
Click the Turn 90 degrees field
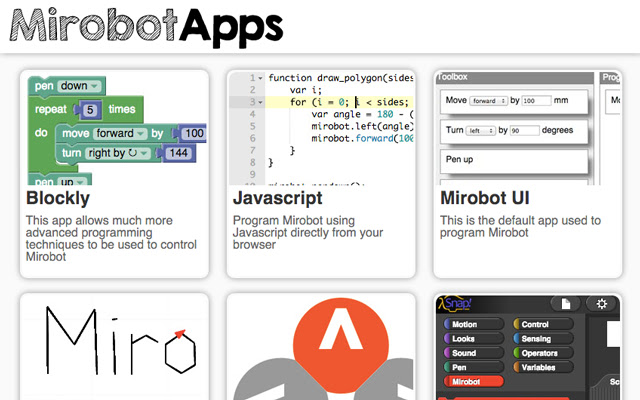(x=524, y=131)
